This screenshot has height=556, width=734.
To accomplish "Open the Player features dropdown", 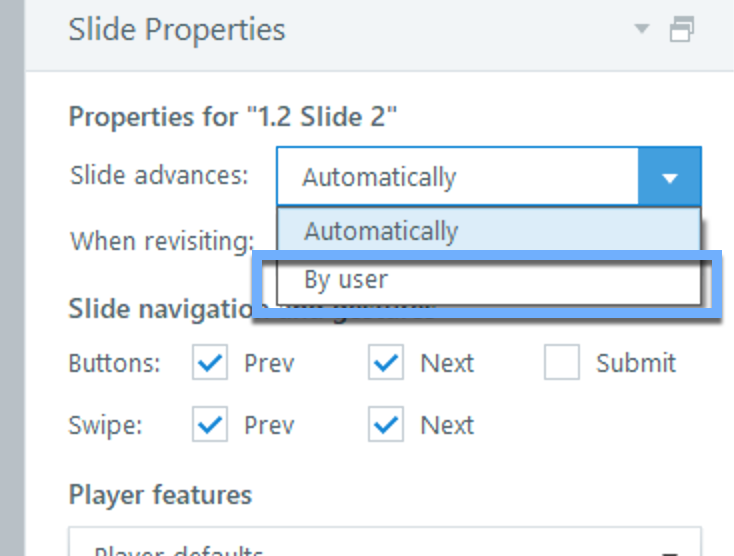I will tap(385, 546).
